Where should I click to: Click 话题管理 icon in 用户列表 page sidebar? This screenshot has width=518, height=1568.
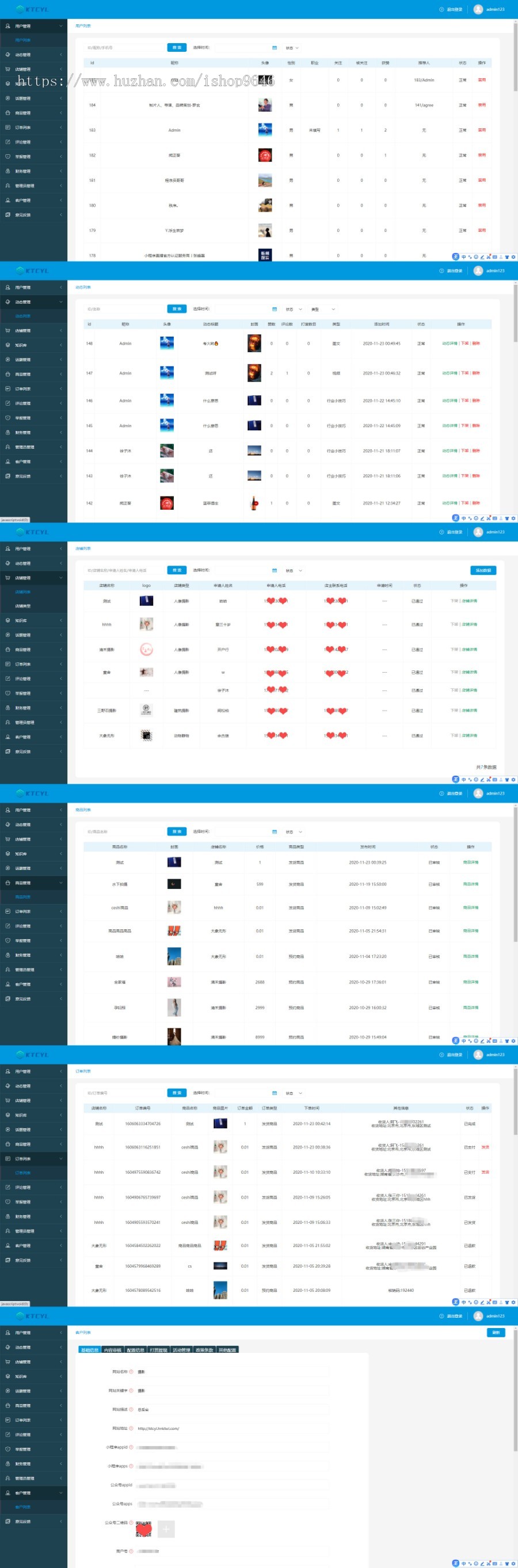point(7,98)
